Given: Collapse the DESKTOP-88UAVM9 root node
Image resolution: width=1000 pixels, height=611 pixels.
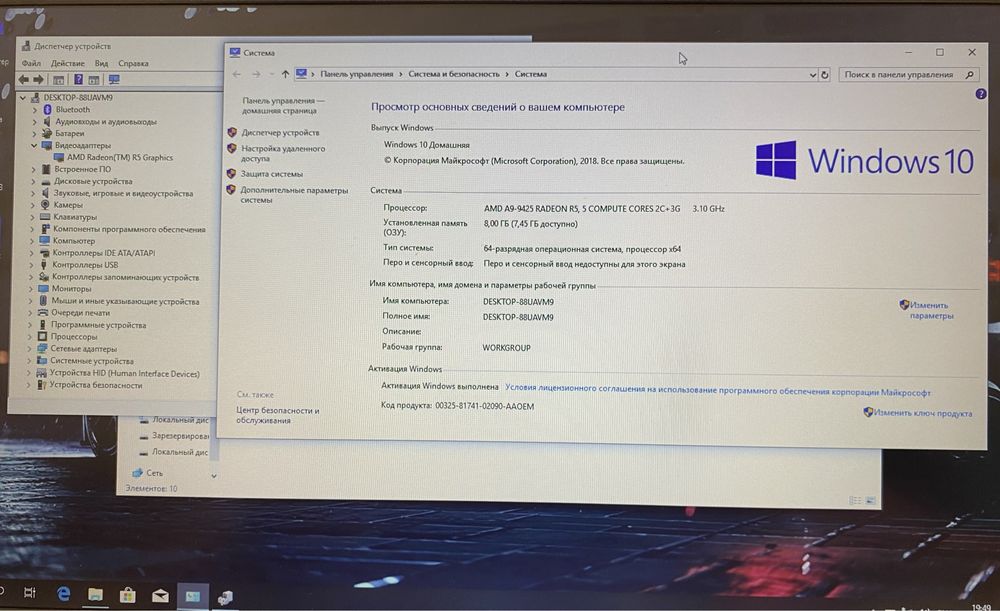Looking at the screenshot, I should pyautogui.click(x=23, y=98).
